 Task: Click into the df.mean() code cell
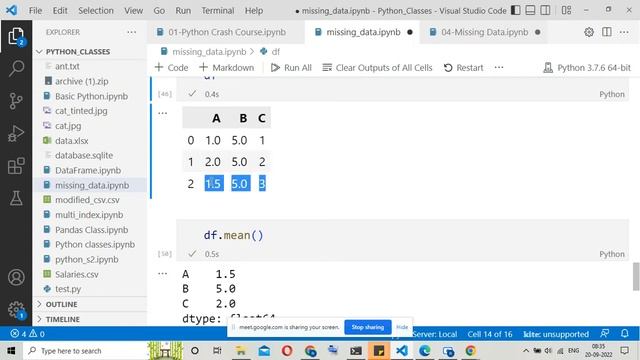[x=402, y=236]
